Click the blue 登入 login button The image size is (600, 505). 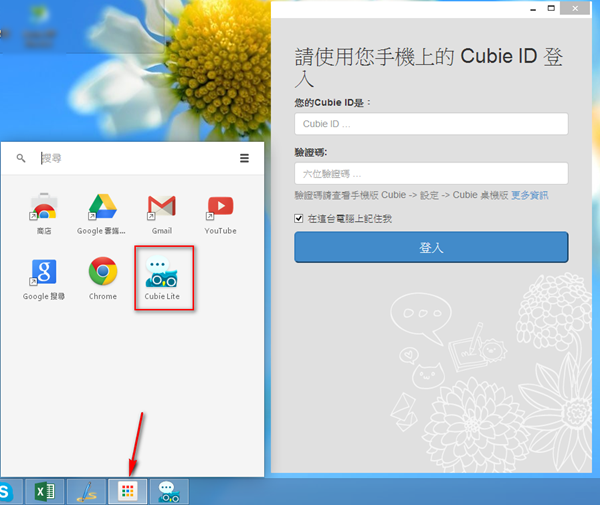coord(431,247)
